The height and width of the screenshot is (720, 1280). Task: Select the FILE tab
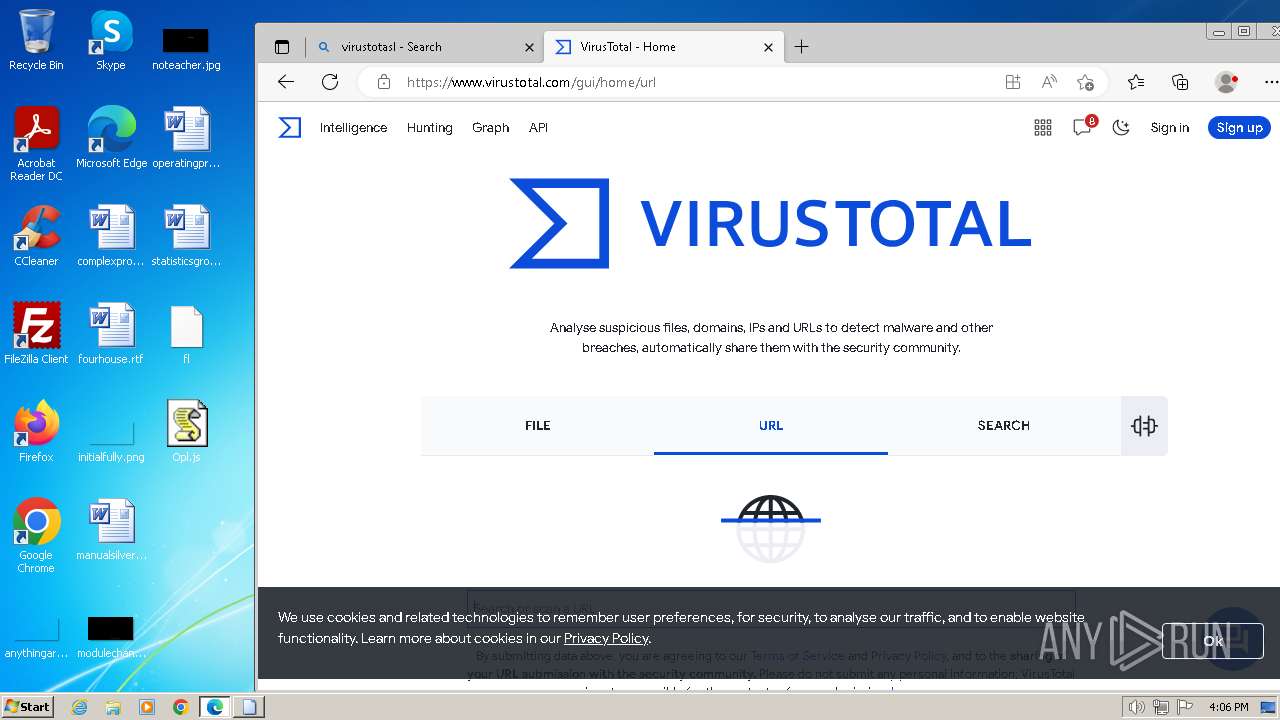[538, 425]
